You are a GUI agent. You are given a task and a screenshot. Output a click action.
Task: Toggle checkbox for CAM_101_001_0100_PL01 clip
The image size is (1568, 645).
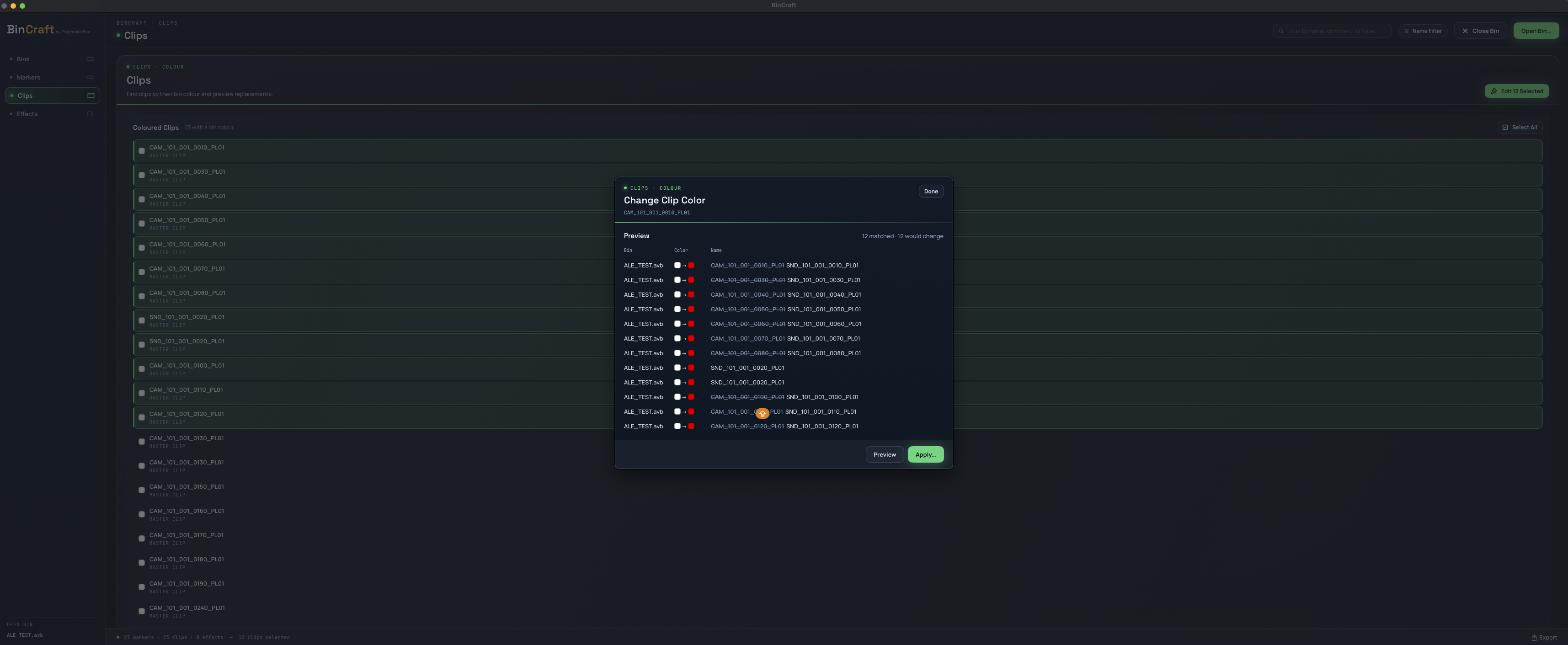click(x=142, y=369)
